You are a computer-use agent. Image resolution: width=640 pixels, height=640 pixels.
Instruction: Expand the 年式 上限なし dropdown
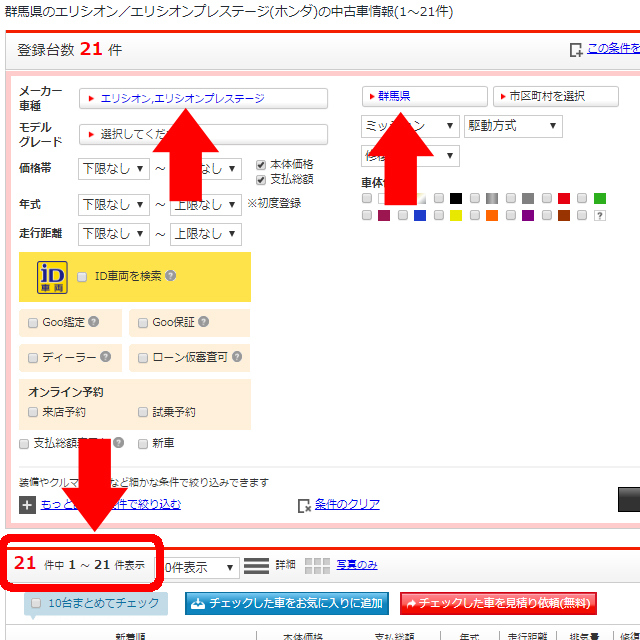pos(206,204)
